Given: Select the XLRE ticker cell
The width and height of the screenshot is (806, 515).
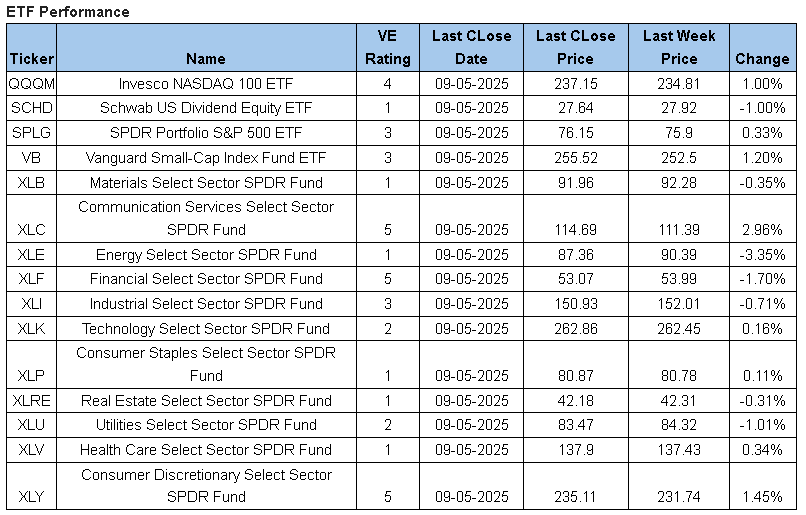Looking at the screenshot, I should (x=30, y=401).
